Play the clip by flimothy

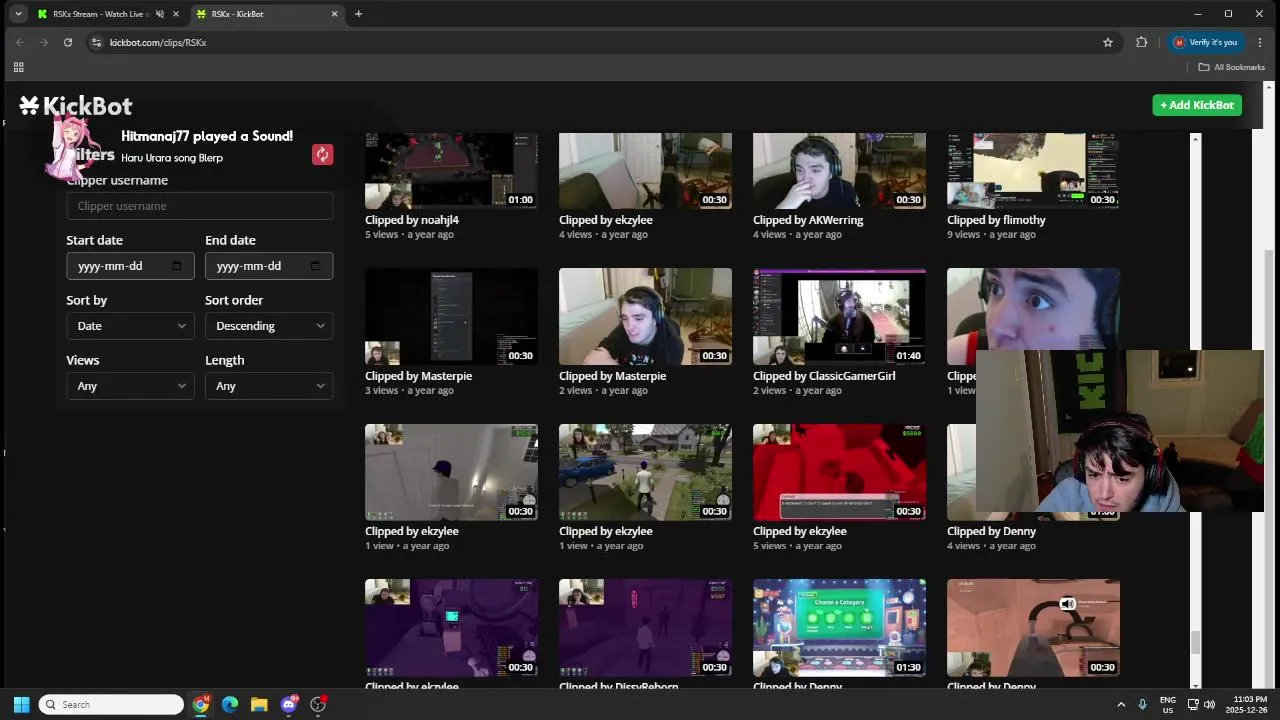pyautogui.click(x=1033, y=171)
